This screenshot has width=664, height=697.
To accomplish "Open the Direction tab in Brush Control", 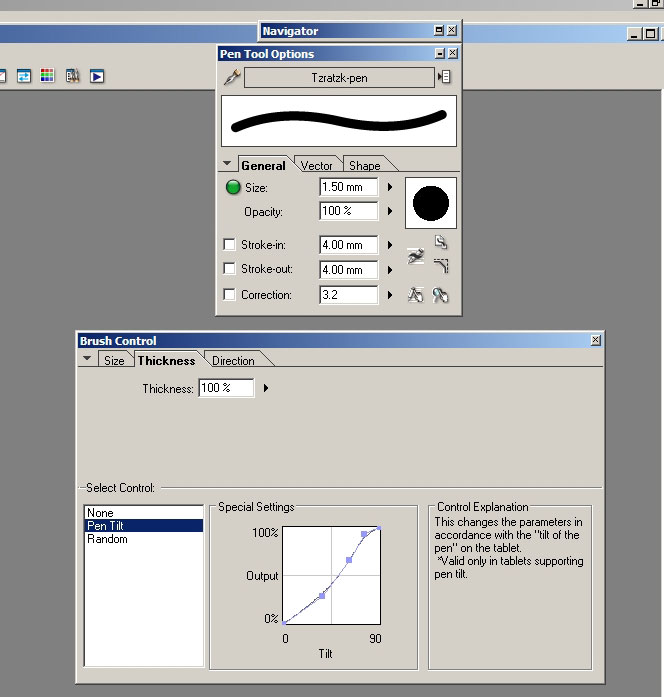I will (233, 361).
